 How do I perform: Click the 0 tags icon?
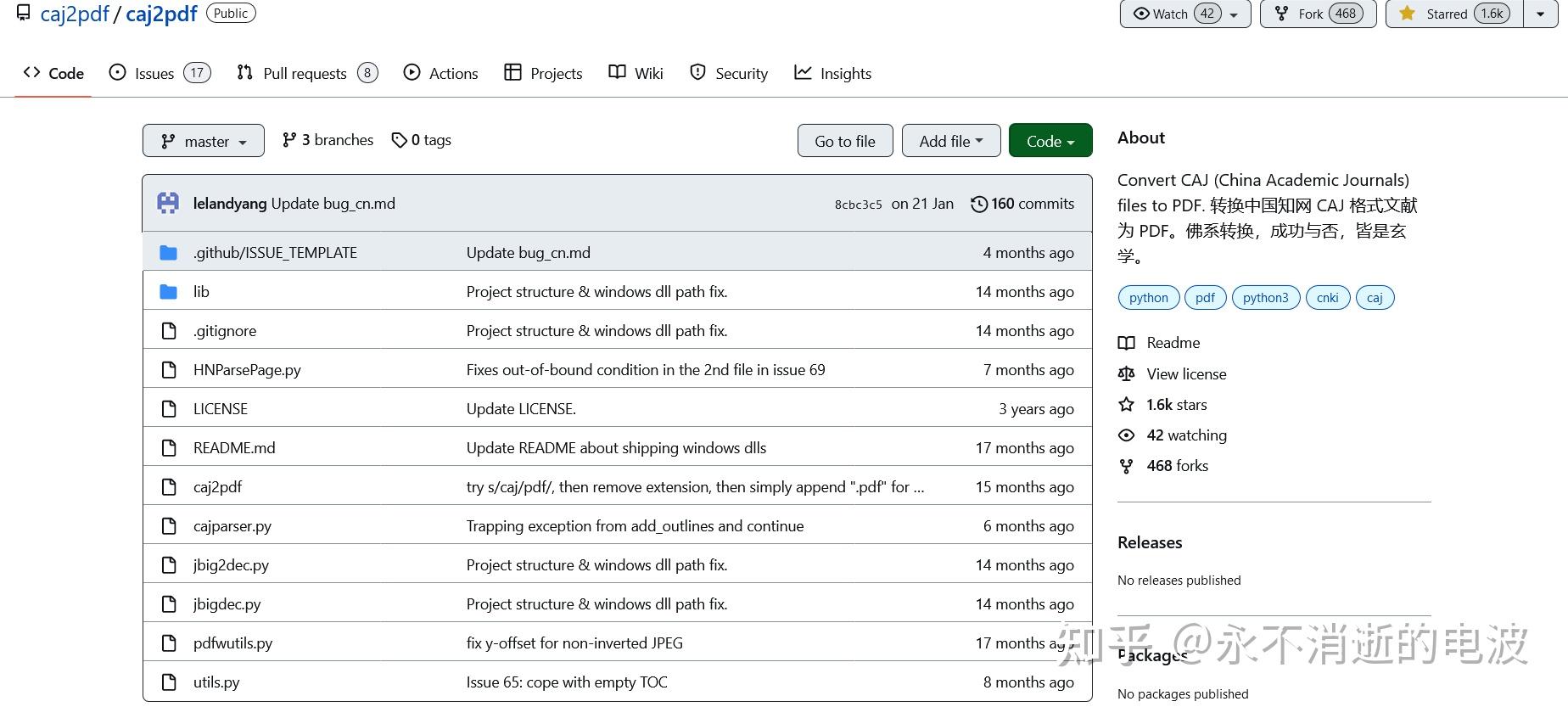pyautogui.click(x=399, y=140)
